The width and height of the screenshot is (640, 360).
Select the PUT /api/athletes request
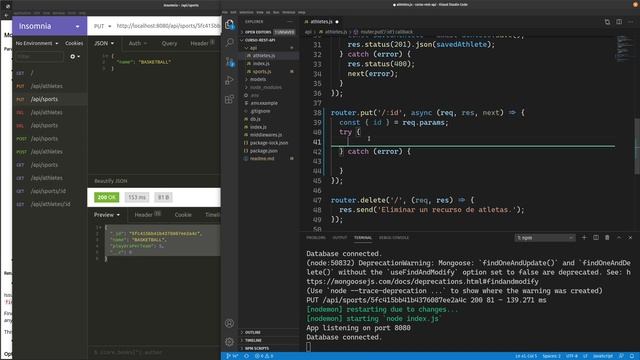tap(49, 86)
